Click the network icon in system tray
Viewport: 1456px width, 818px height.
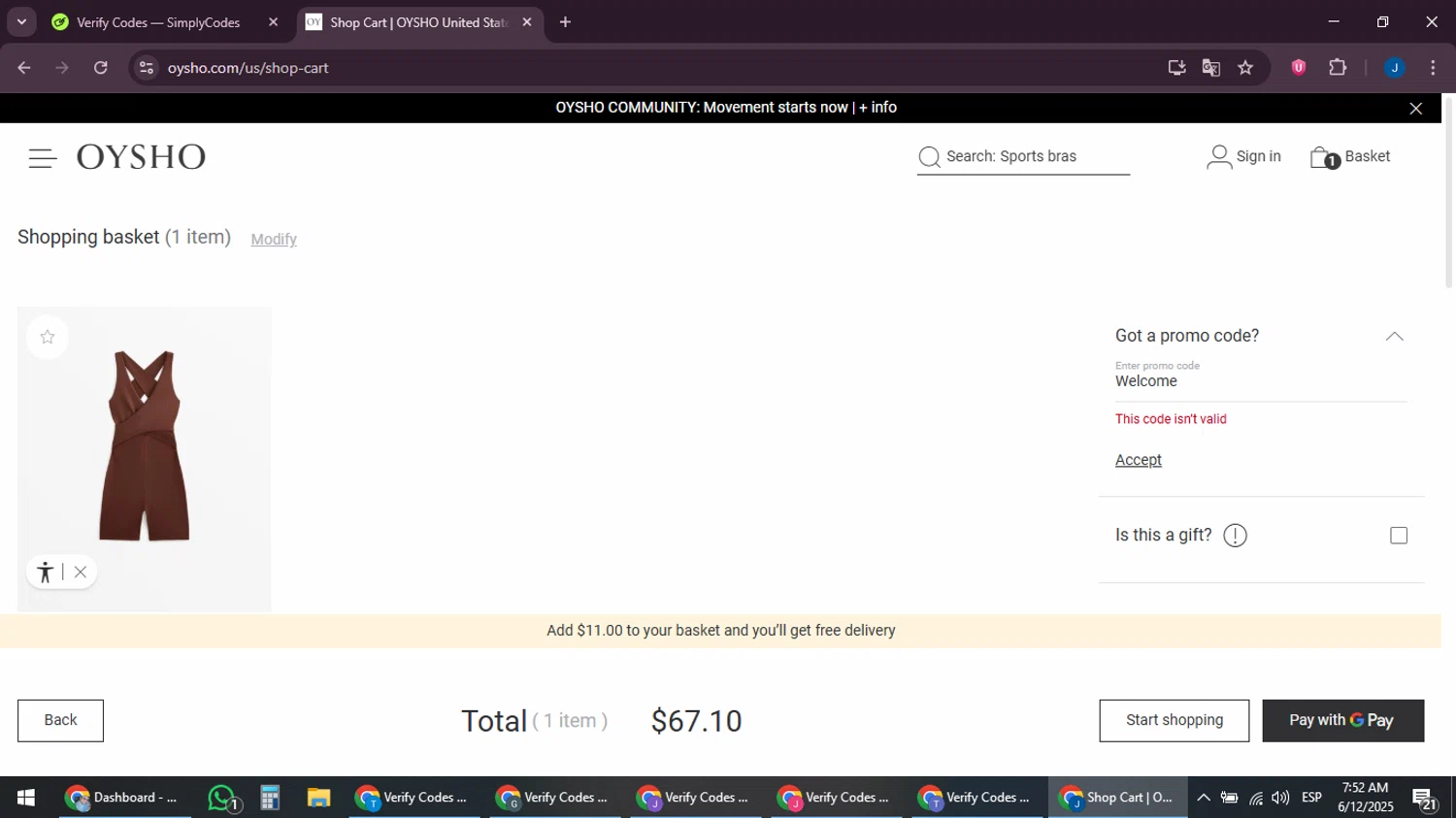point(1256,798)
